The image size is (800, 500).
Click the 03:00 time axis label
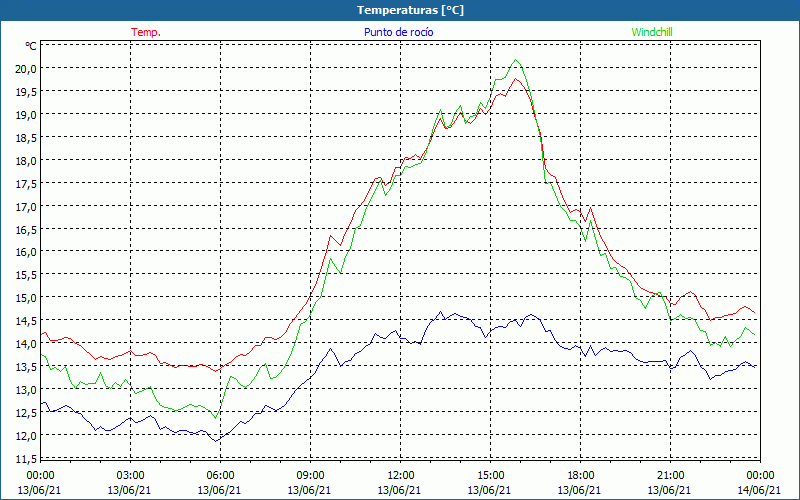click(x=131, y=476)
